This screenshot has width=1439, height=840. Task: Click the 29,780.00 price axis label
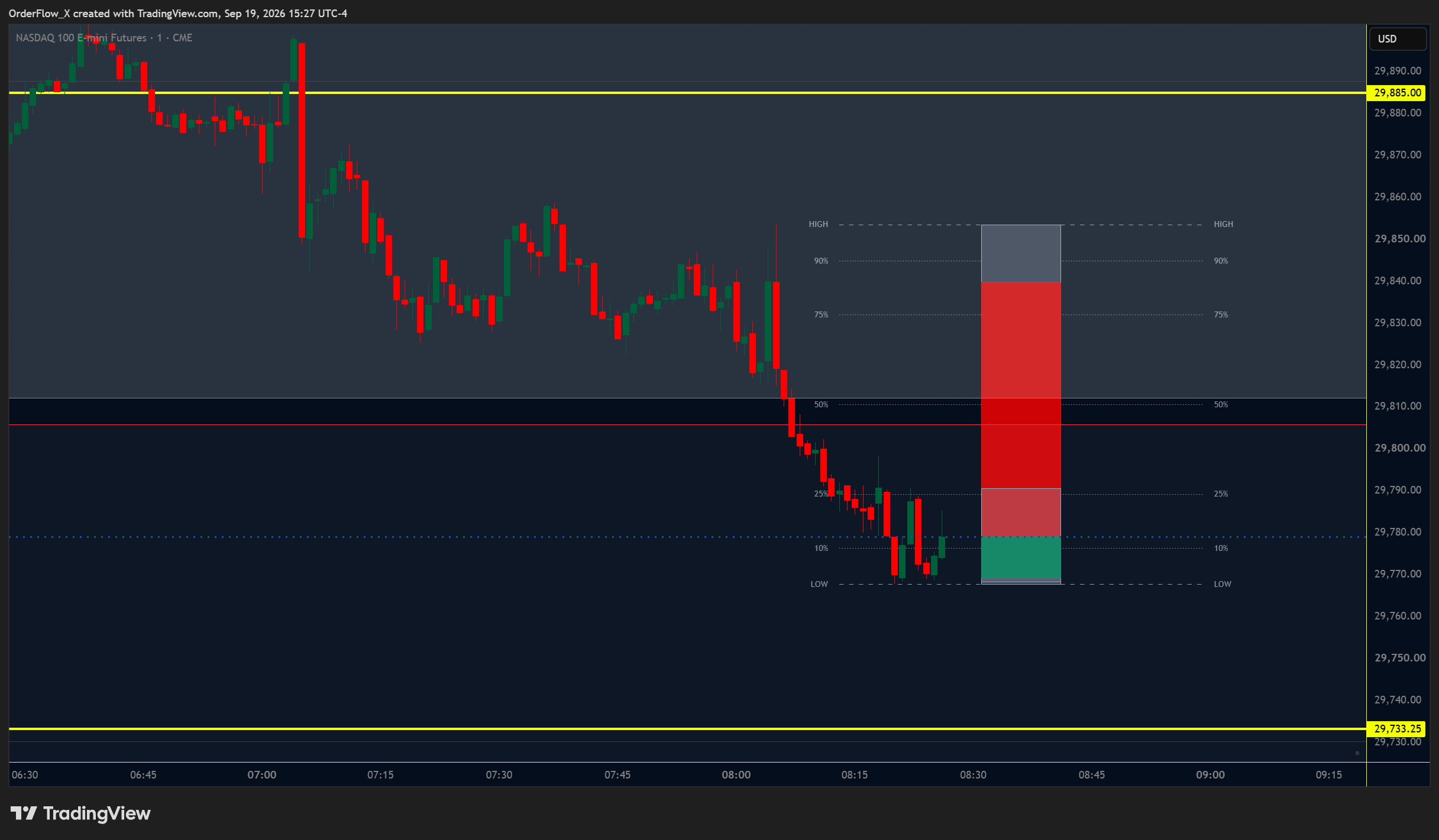click(x=1398, y=532)
